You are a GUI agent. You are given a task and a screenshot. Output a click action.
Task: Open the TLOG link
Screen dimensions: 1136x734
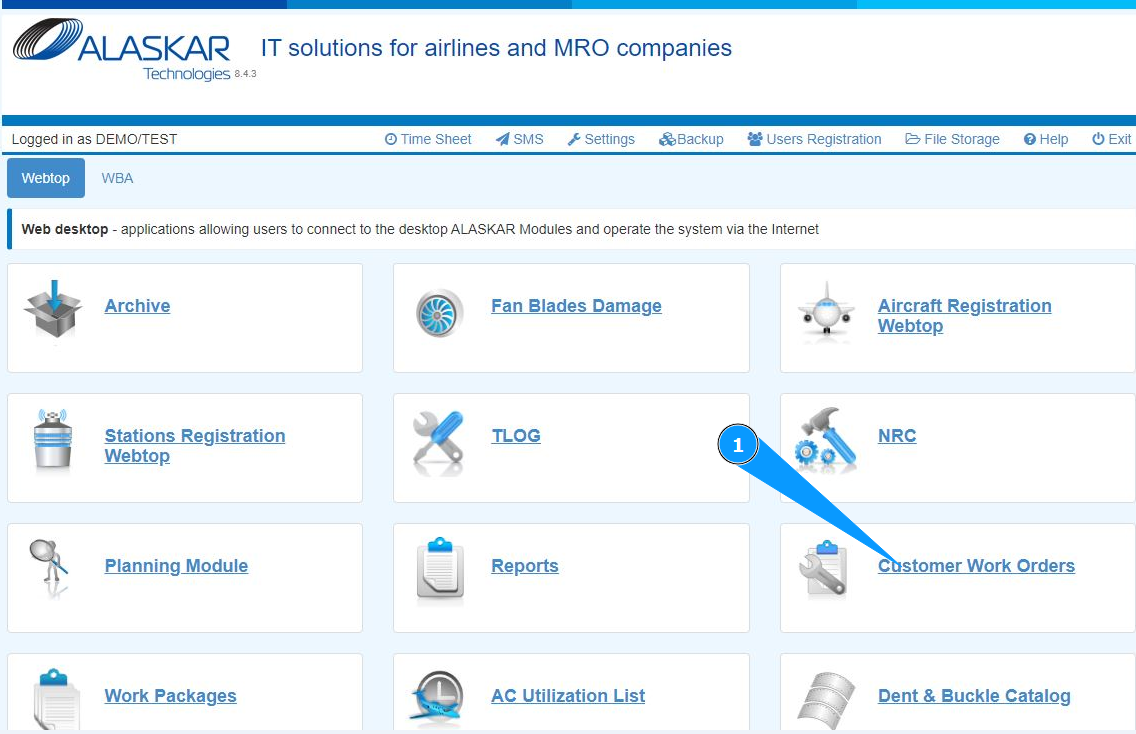point(516,435)
